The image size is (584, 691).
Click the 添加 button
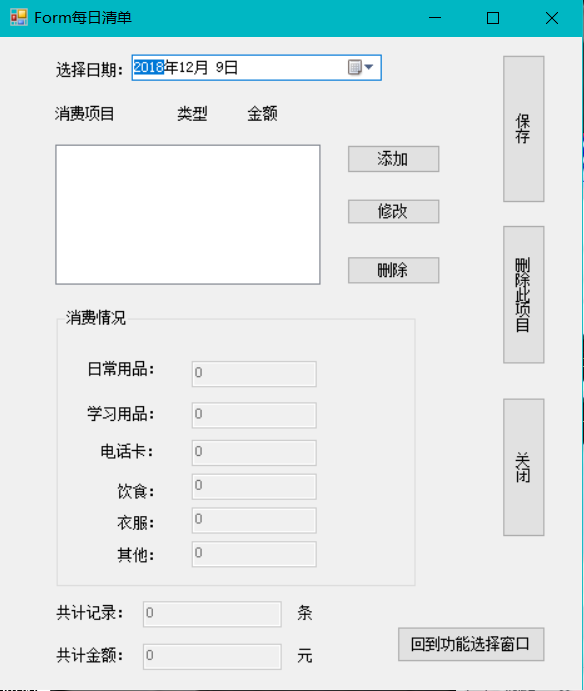(393, 159)
